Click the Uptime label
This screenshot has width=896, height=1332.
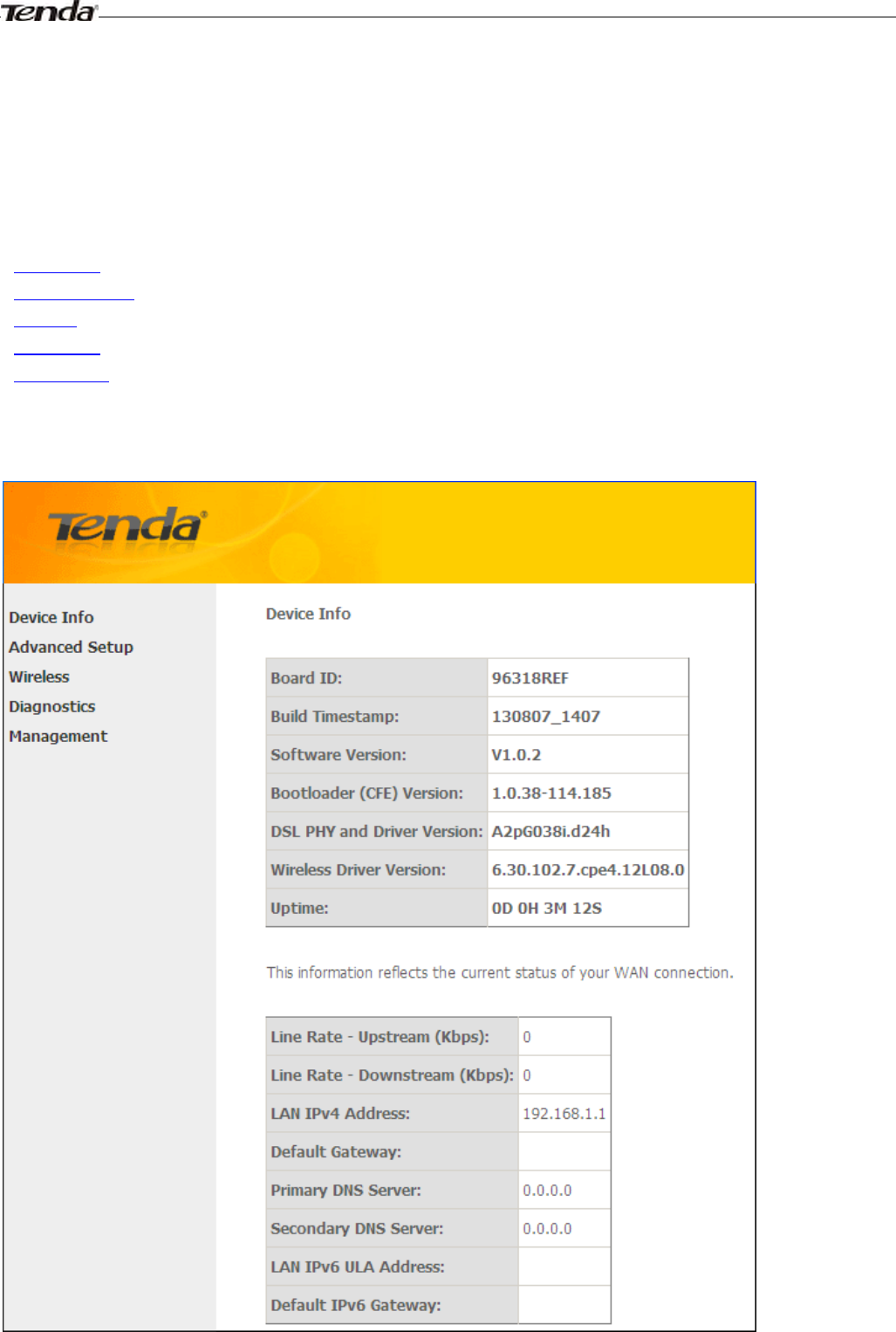pos(299,909)
